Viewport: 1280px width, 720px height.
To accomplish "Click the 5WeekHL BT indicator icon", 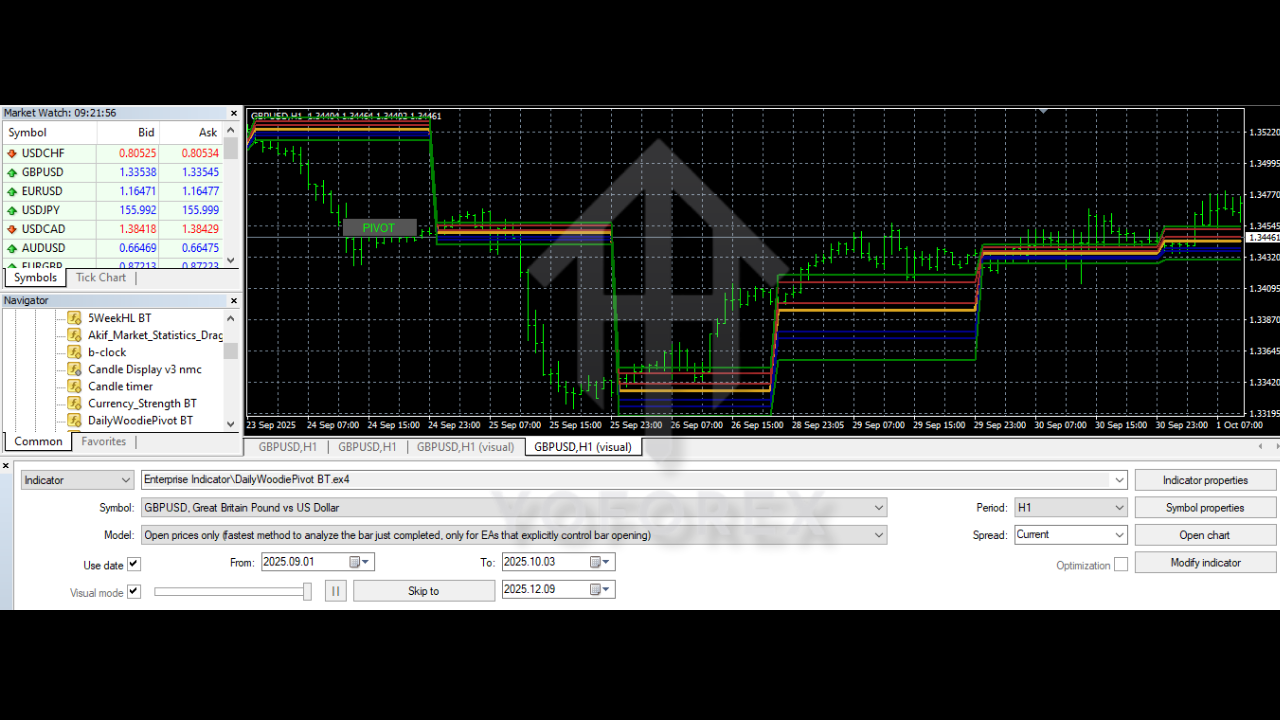I will (x=76, y=318).
